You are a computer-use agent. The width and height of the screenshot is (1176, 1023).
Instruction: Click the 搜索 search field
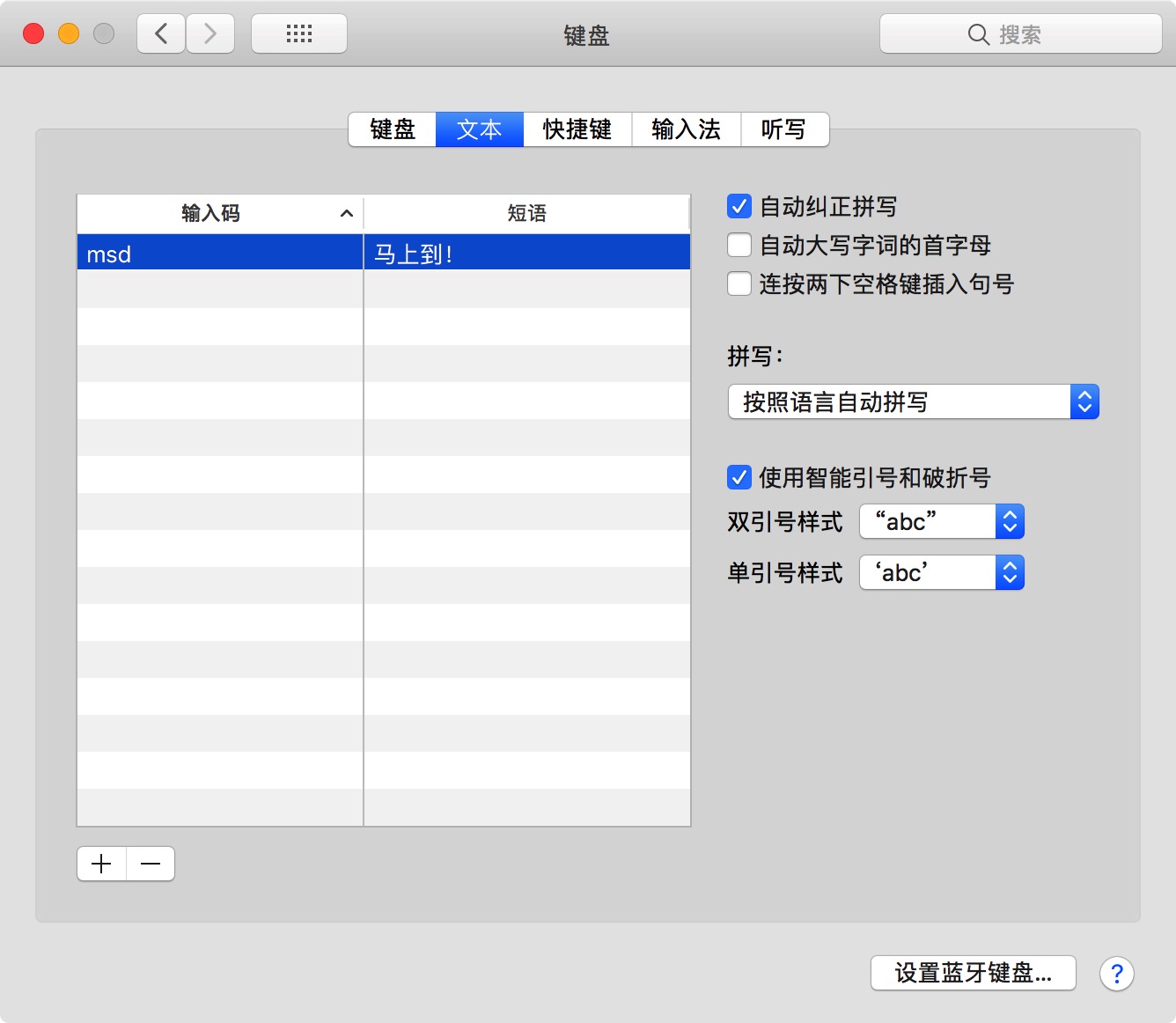1021,34
